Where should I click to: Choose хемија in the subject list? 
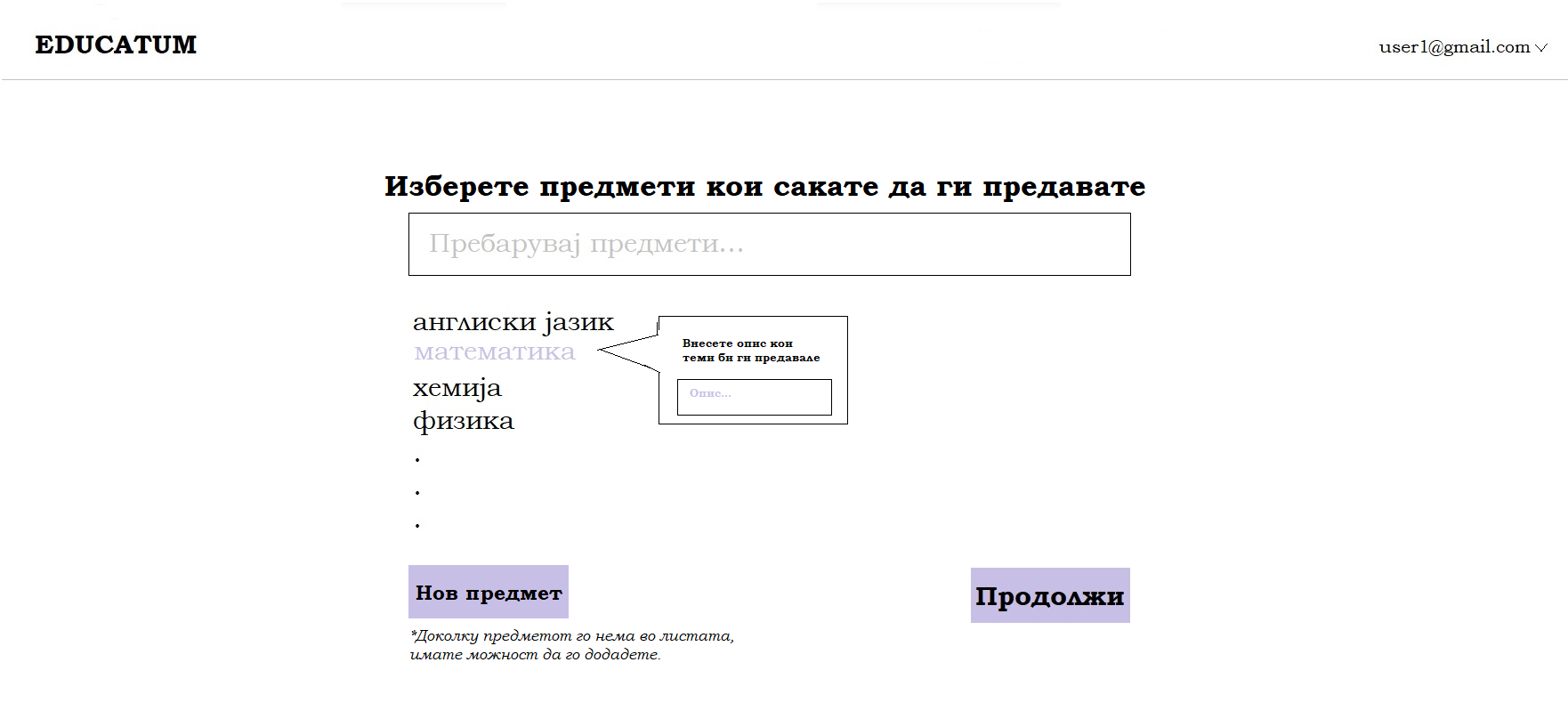point(457,388)
